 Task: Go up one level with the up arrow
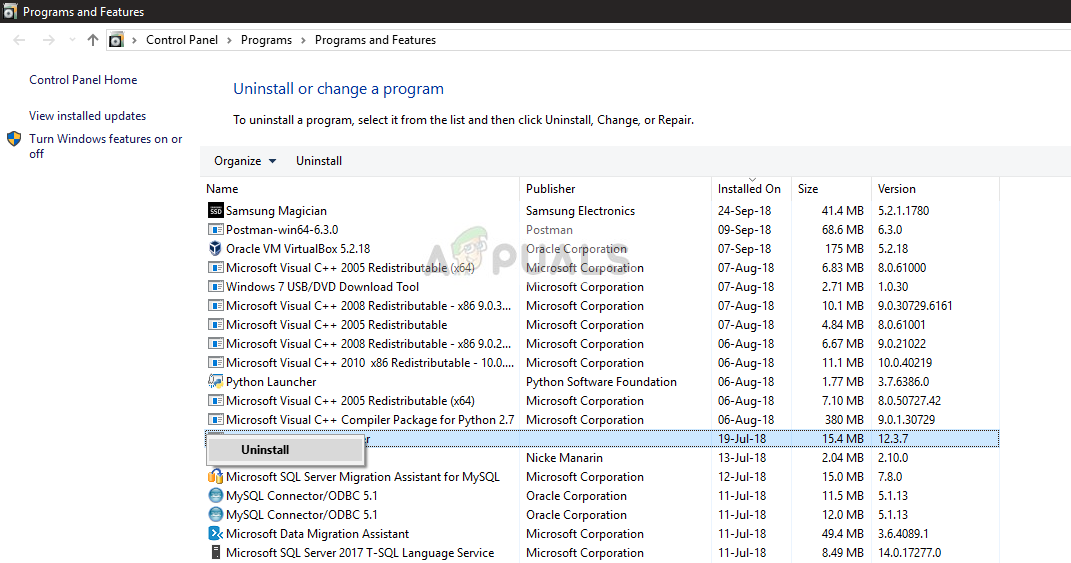(x=93, y=40)
